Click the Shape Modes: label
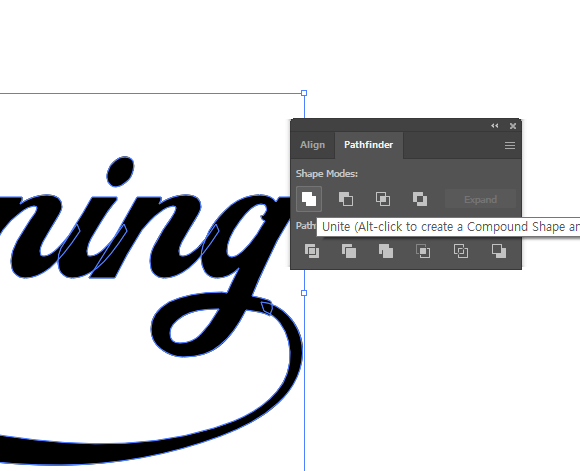 pyautogui.click(x=327, y=174)
